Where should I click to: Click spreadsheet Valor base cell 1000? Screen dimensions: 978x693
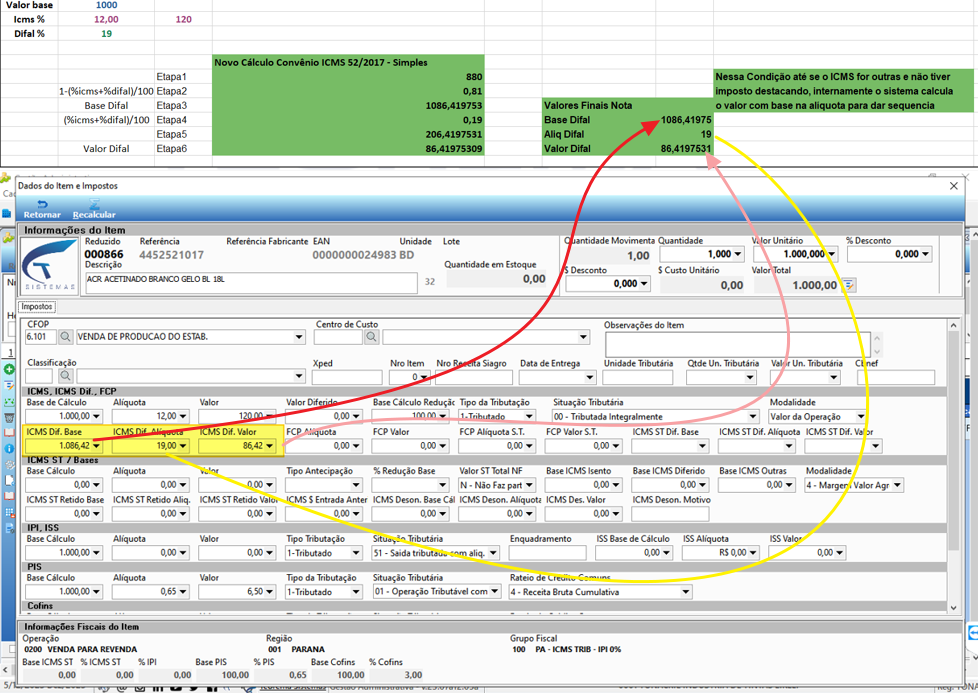tap(106, 5)
